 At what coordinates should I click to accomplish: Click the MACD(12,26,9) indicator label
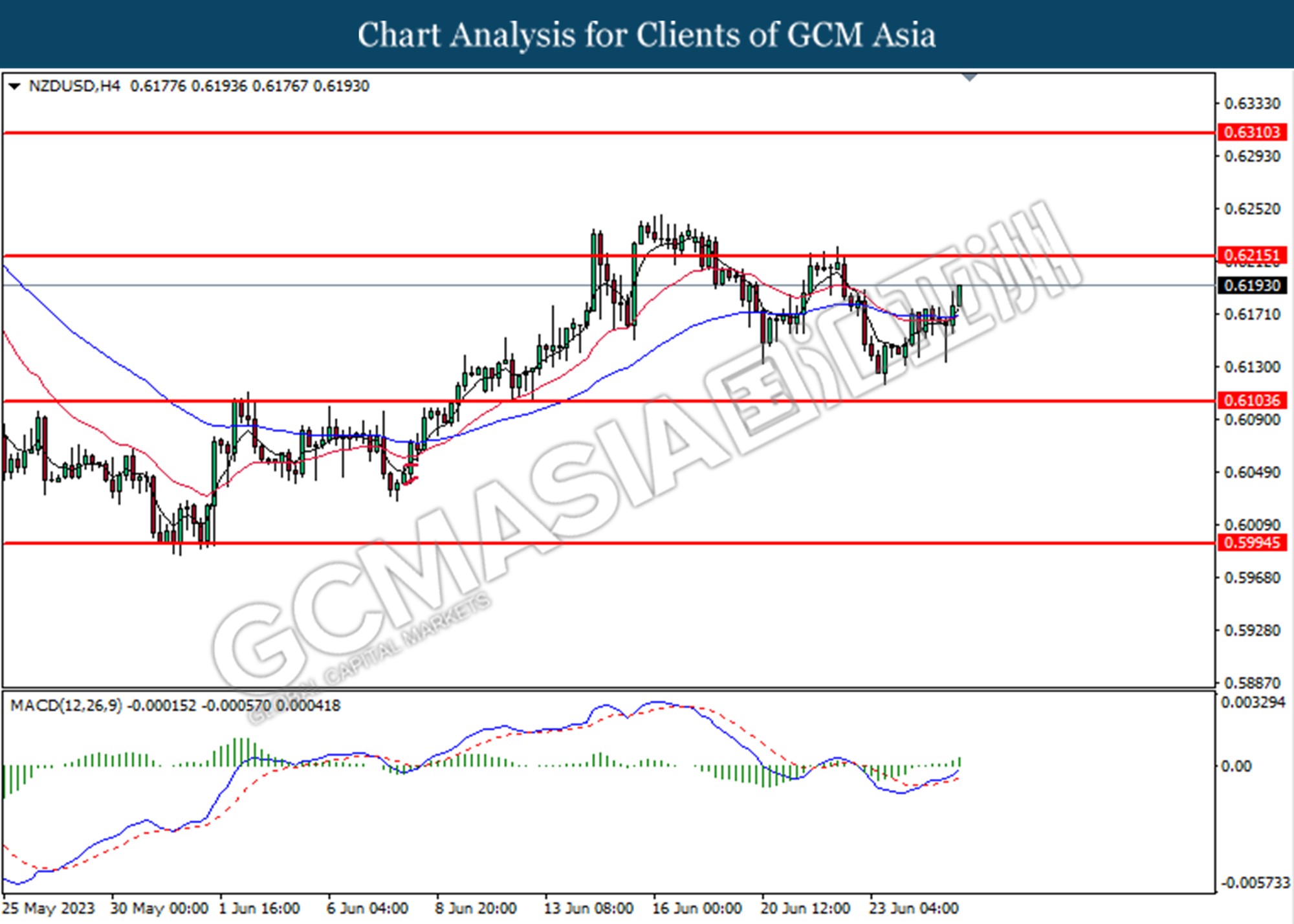coord(66,705)
